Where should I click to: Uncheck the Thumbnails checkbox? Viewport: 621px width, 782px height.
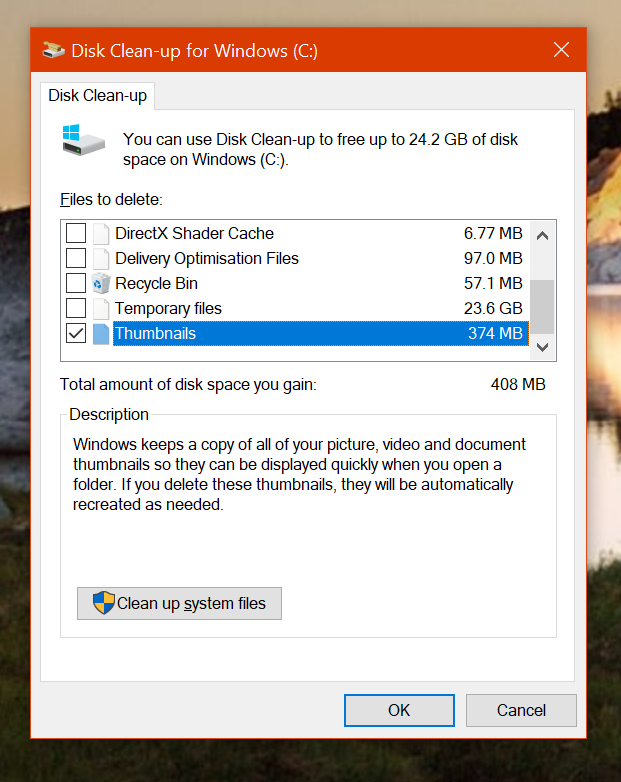pos(76,333)
